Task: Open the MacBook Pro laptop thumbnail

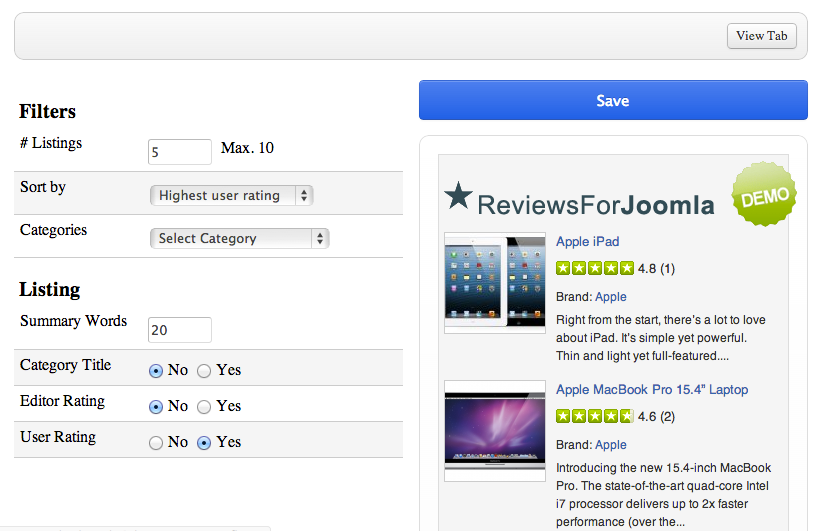Action: tap(495, 430)
